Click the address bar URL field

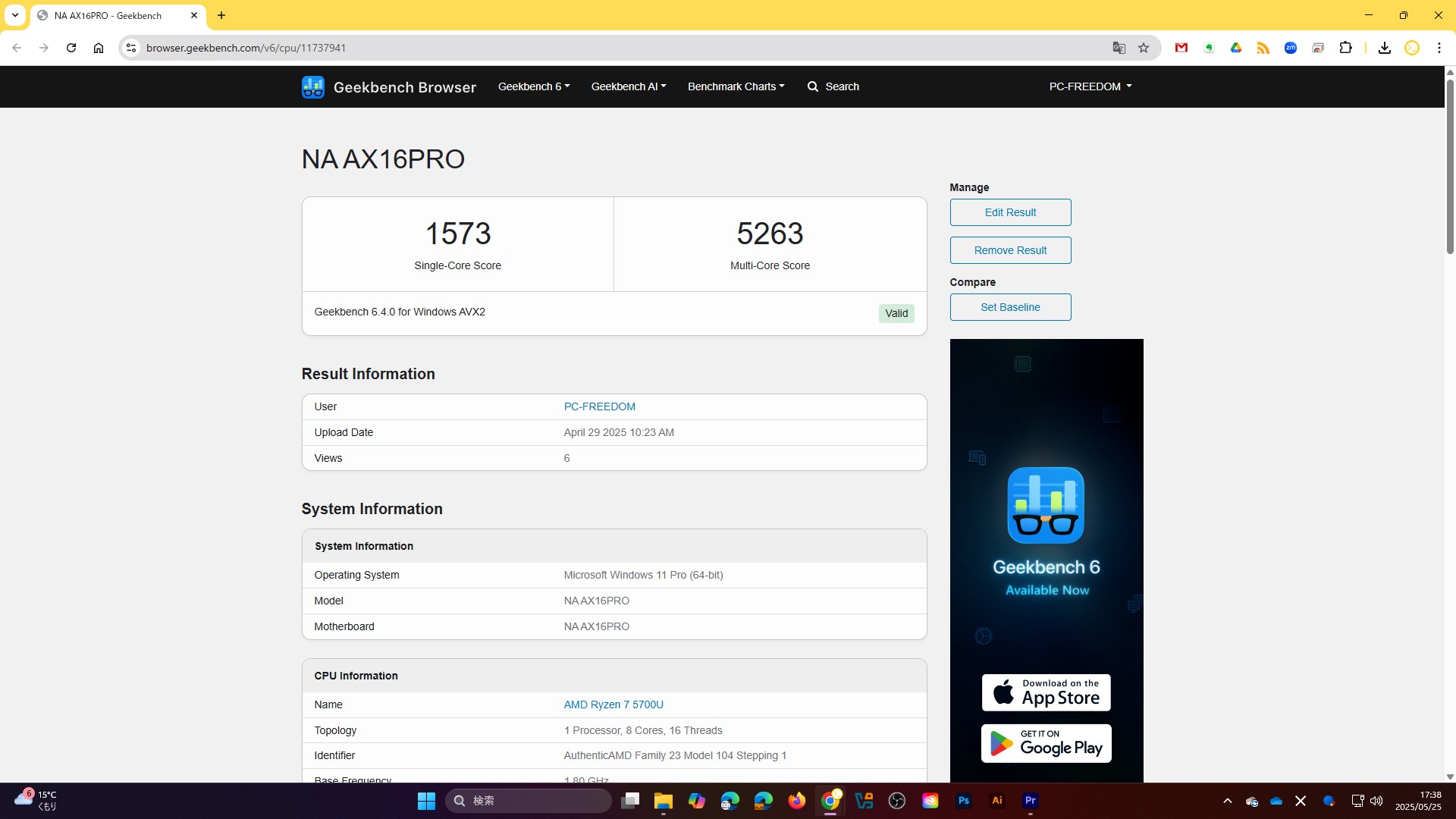[531, 48]
